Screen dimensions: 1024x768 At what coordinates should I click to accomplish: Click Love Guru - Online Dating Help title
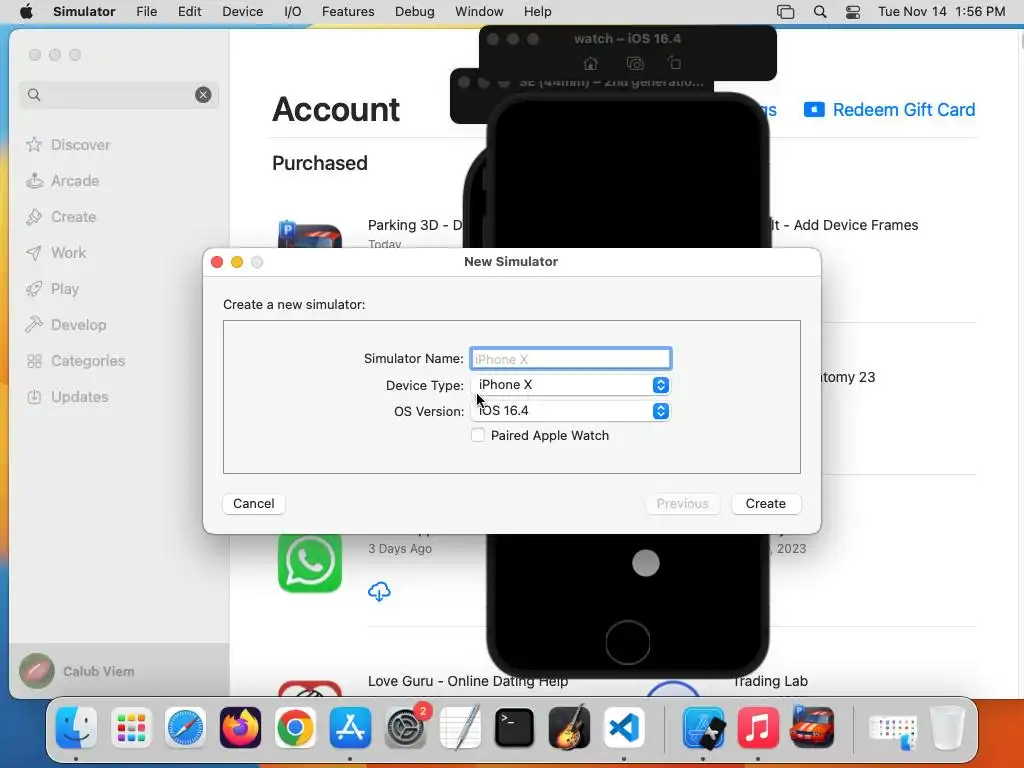coord(468,681)
